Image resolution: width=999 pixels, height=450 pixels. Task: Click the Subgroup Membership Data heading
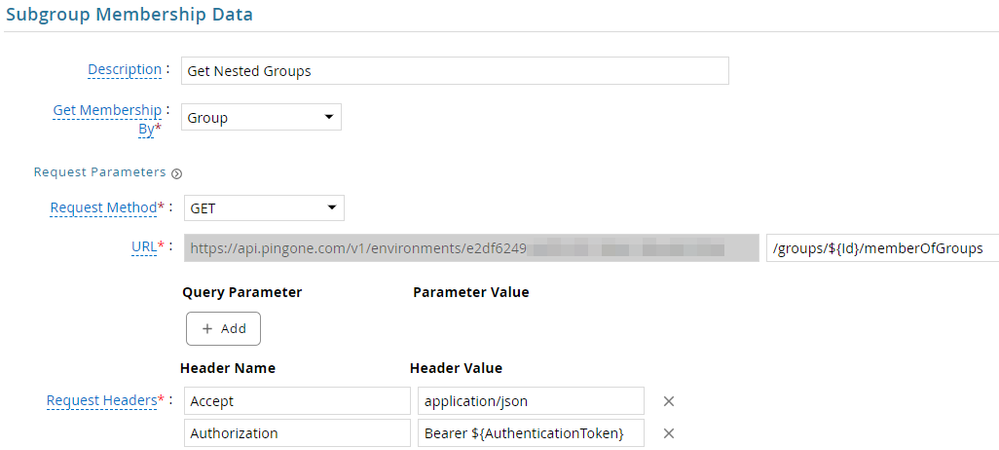129,14
